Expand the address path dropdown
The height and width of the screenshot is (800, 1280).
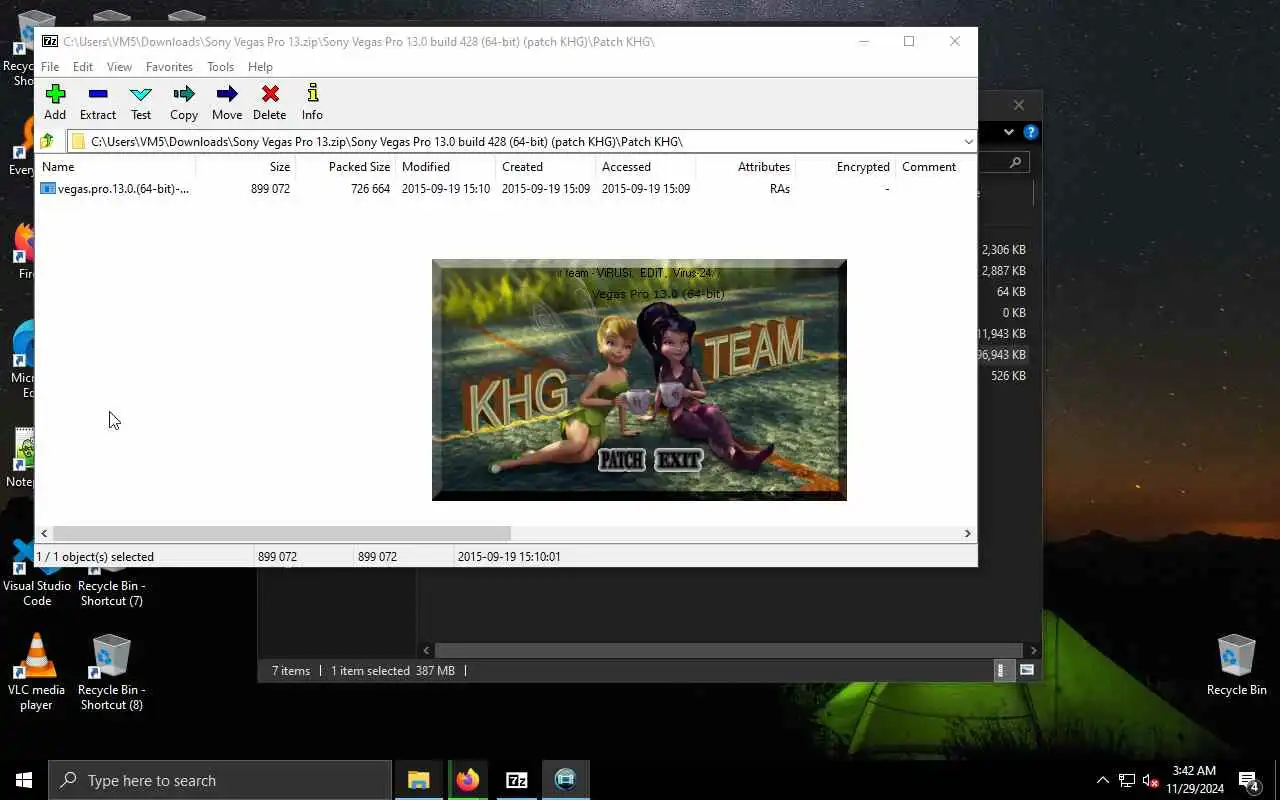[968, 142]
